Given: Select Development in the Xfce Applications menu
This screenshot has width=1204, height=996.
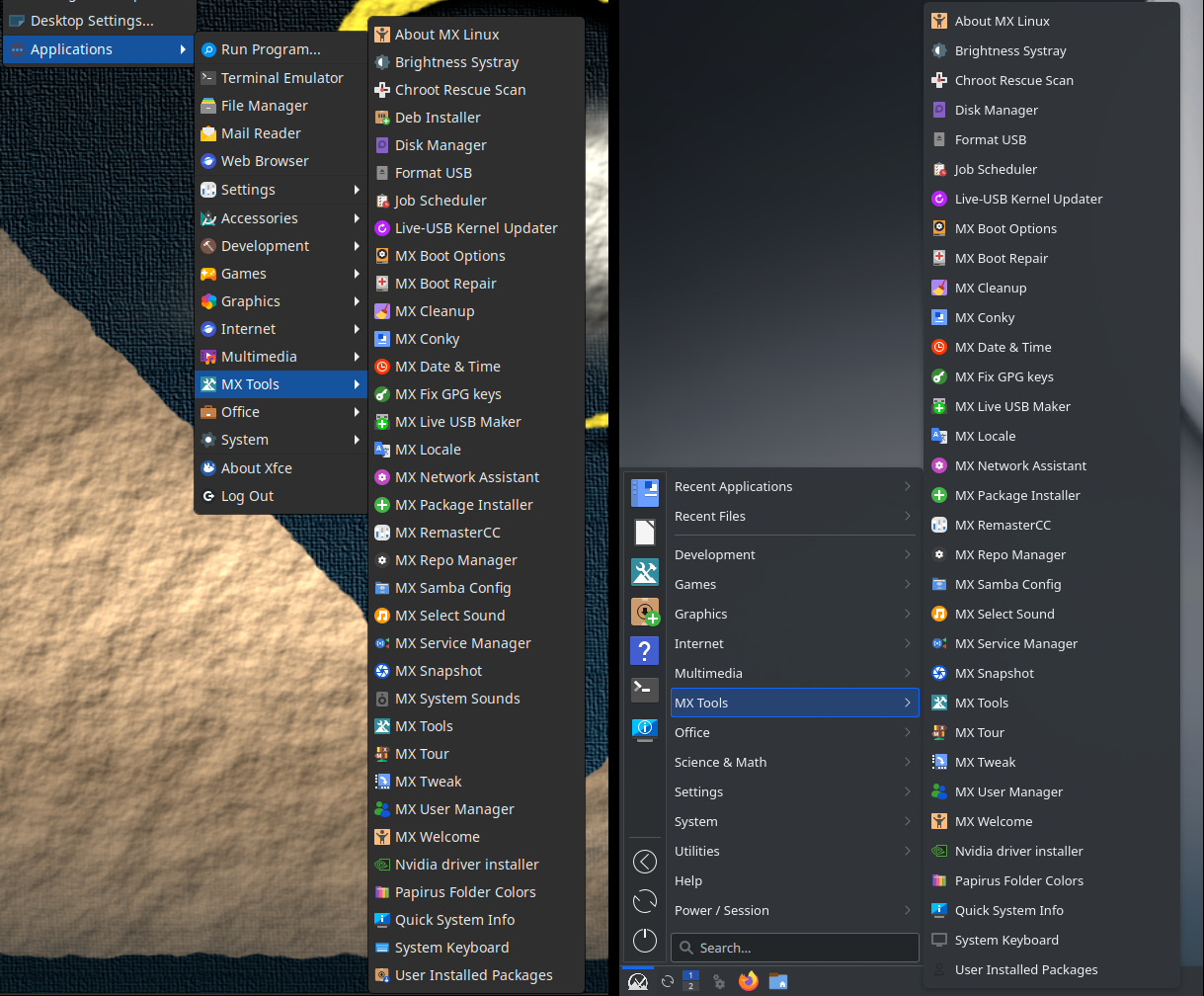Looking at the screenshot, I should 281,246.
